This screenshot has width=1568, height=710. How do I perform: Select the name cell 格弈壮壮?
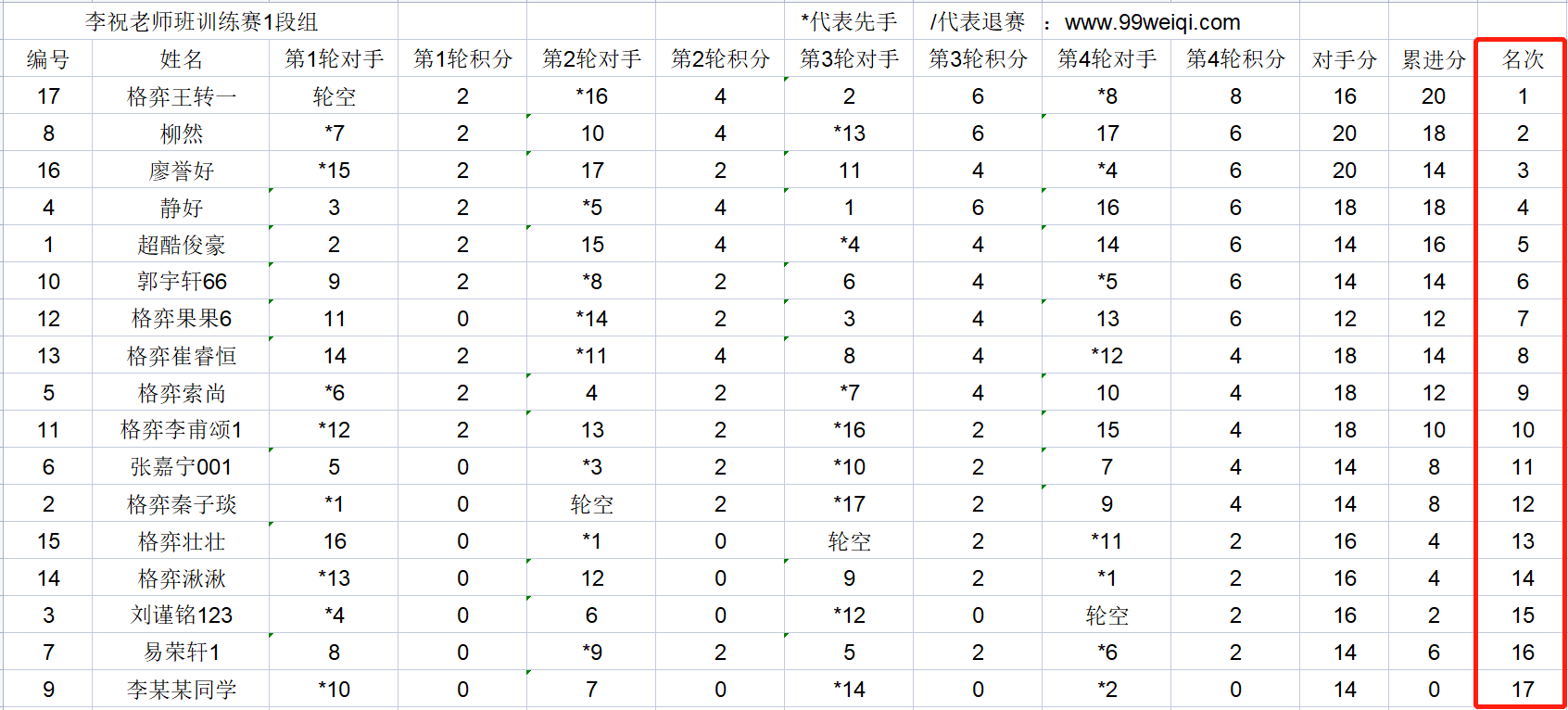(x=182, y=541)
